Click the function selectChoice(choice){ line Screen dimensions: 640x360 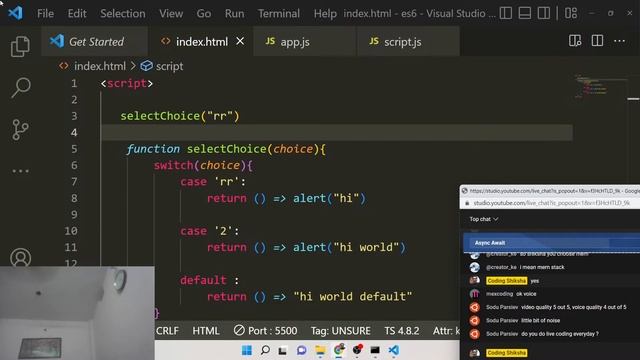tap(226, 149)
